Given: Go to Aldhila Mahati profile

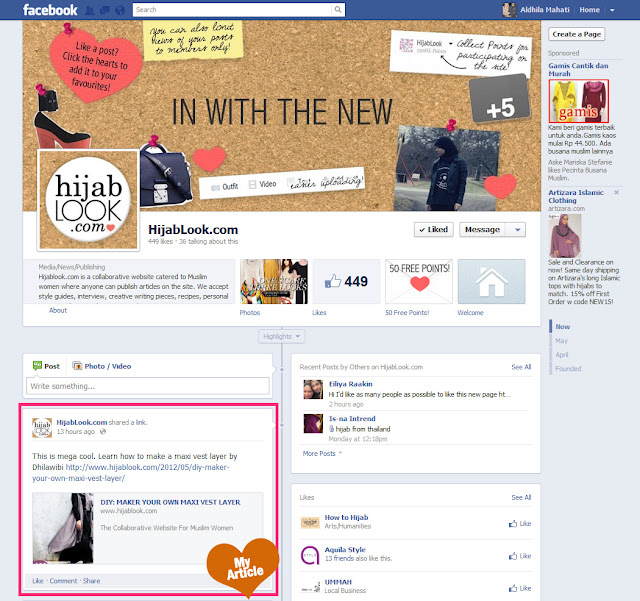Looking at the screenshot, I should [544, 10].
